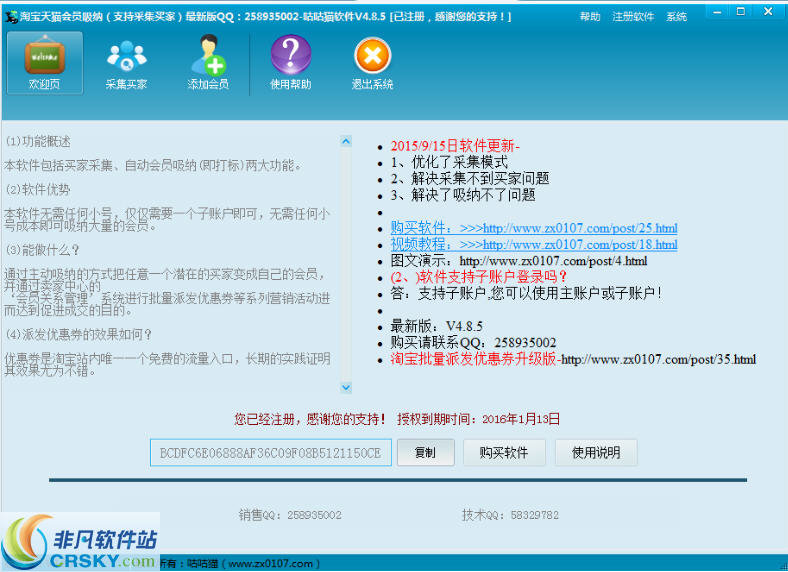Click the app icon in the title bar
The height and width of the screenshot is (572, 788).
(11, 17)
